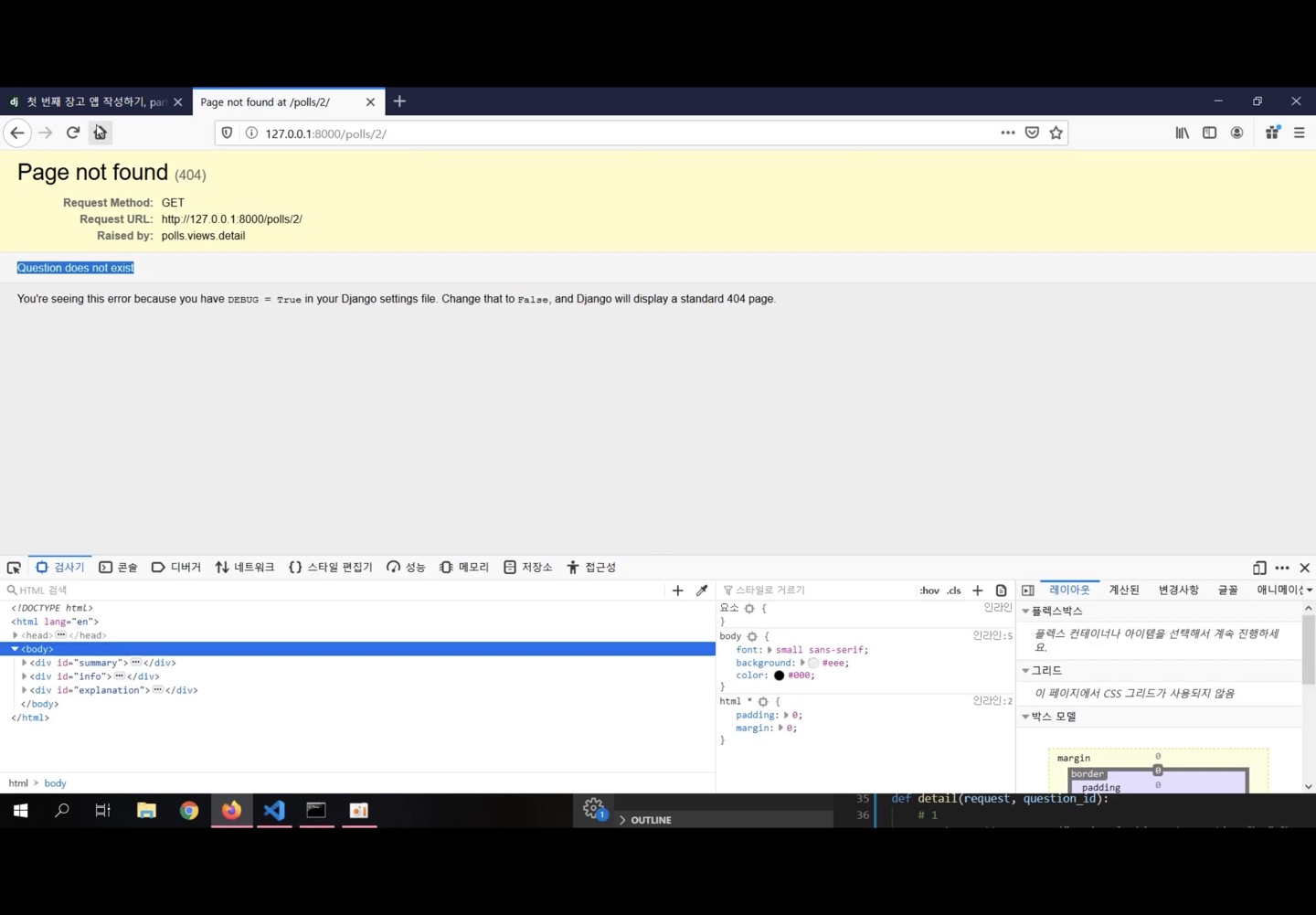Screen dimensions: 1316x915
Task: Switch to the 레이아웃 layout sidebar tab
Action: (1069, 590)
